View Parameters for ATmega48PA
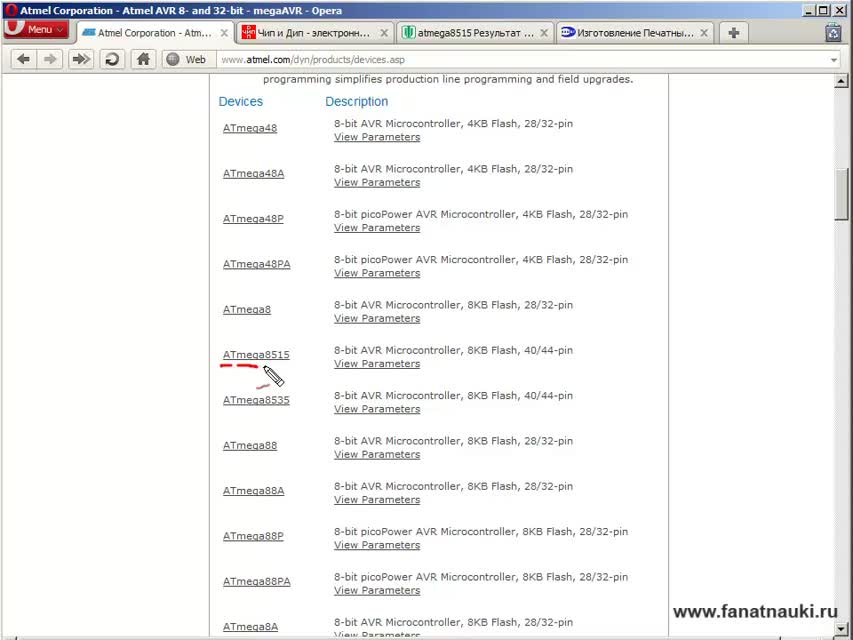Image resolution: width=853 pixels, height=640 pixels. (x=377, y=273)
